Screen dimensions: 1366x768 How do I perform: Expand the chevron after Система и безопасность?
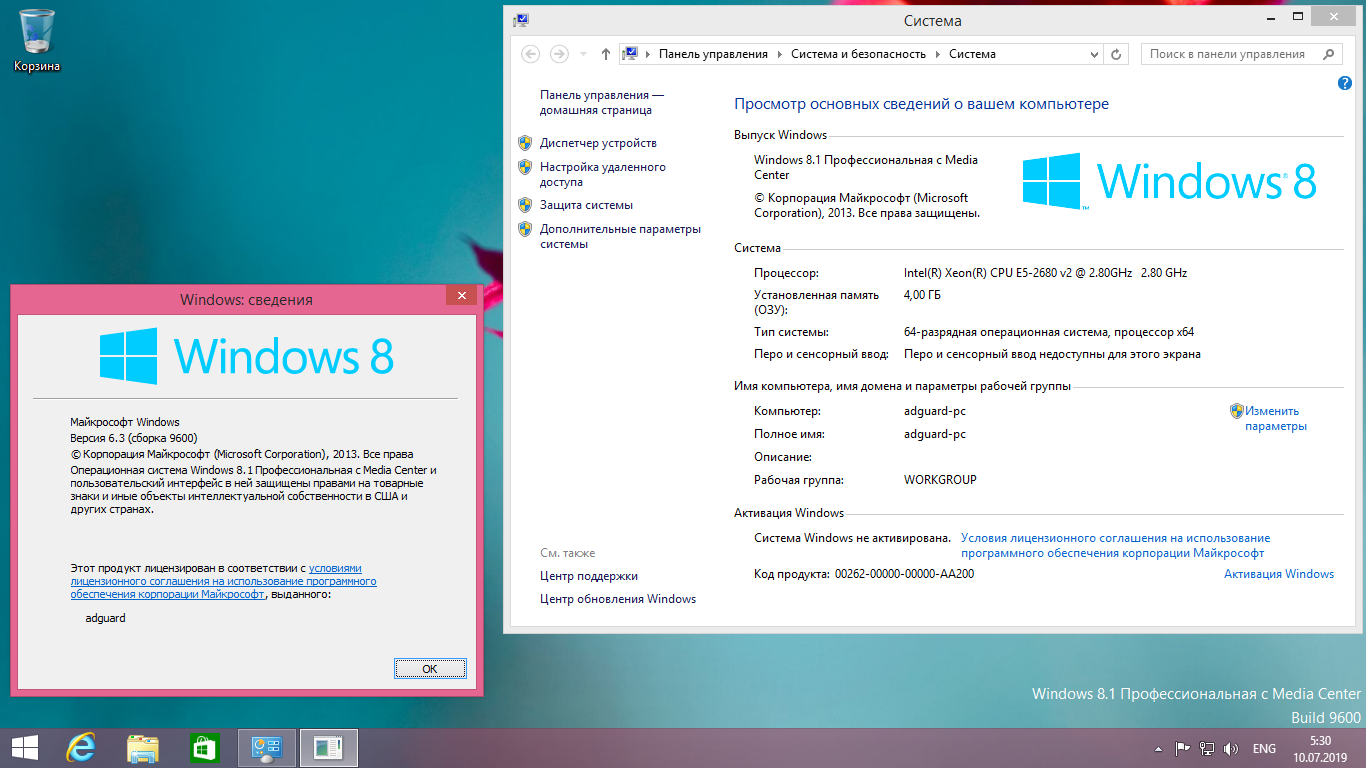[937, 54]
